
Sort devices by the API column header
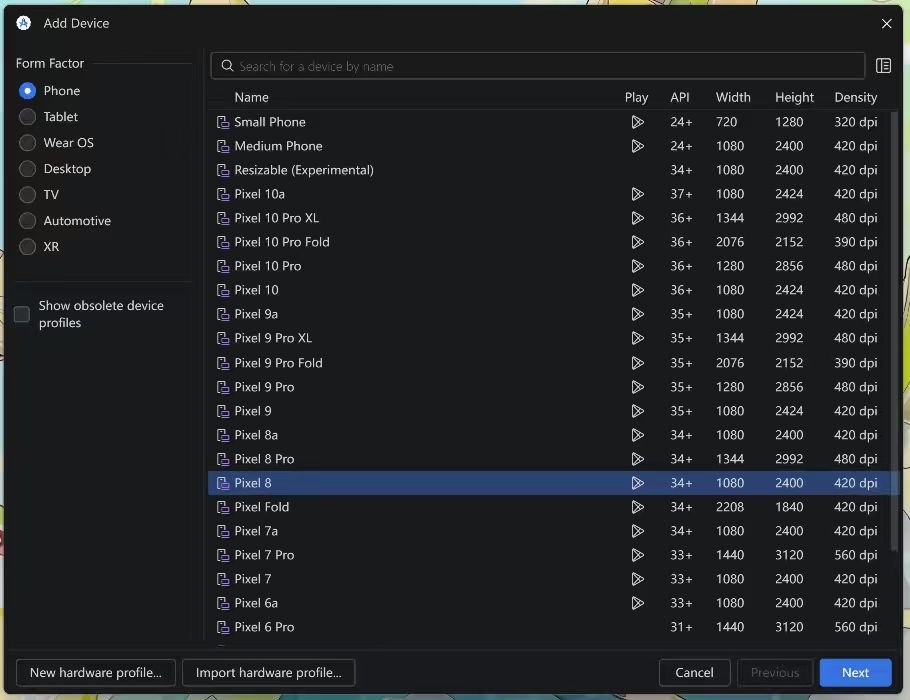point(680,97)
